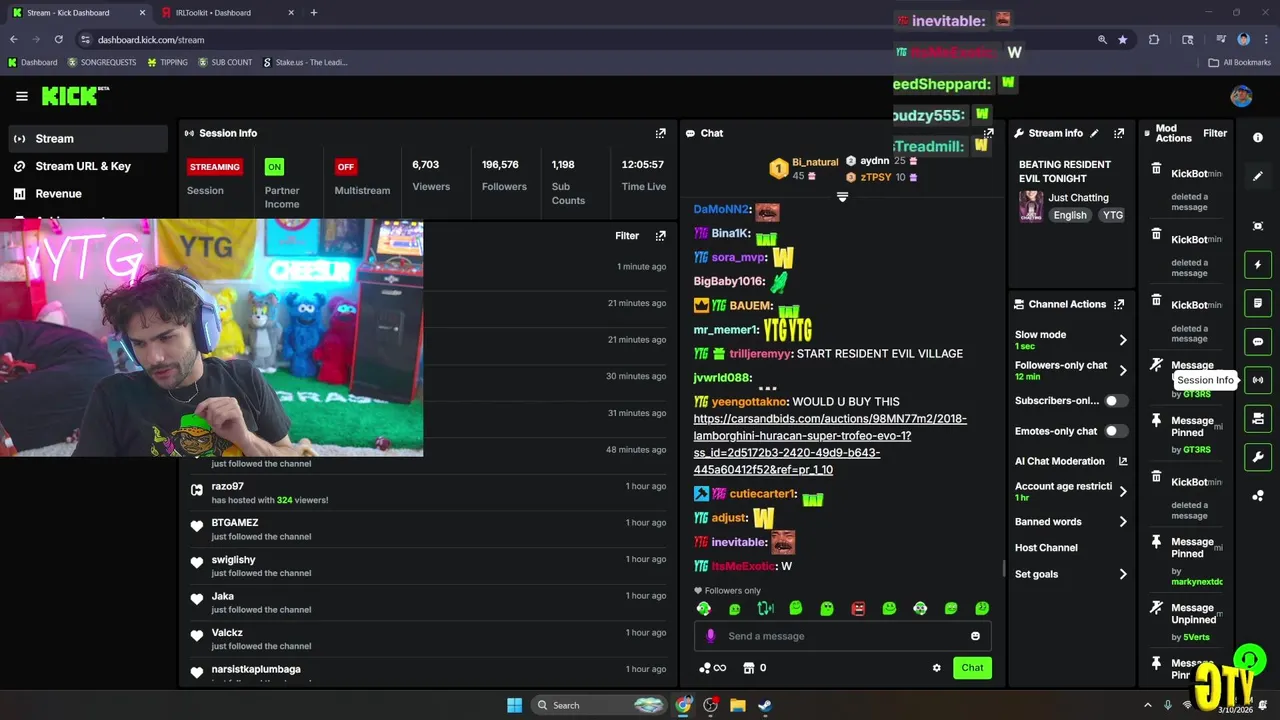Click the pencil icon in right sidebar

click(x=1258, y=176)
